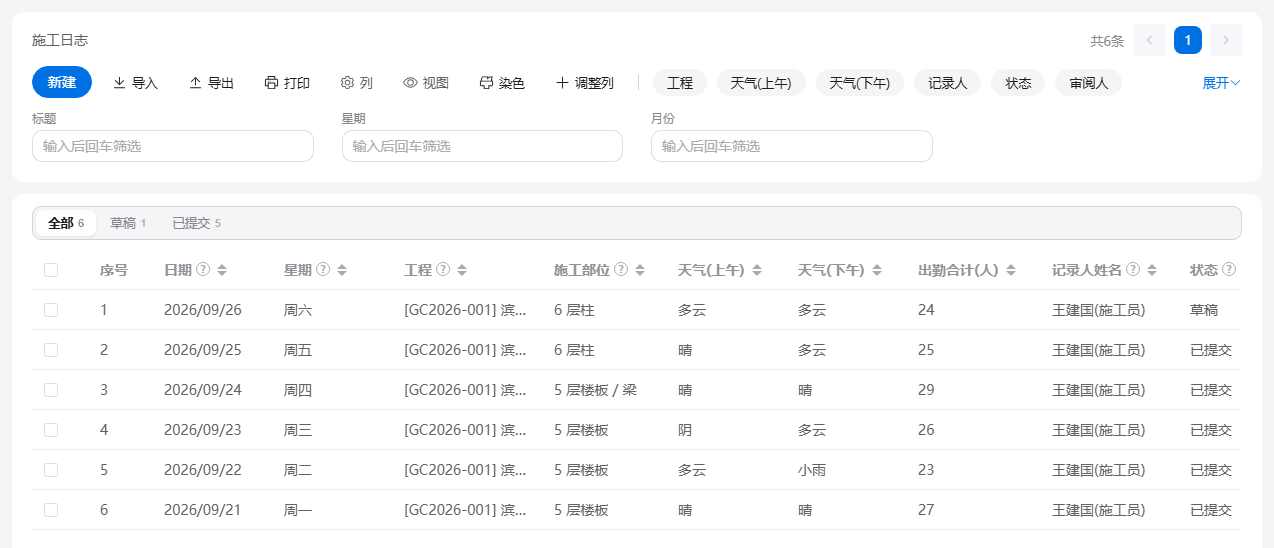1274x548 pixels.
Task: Check the row for 2026/09/22
Action: (x=51, y=470)
